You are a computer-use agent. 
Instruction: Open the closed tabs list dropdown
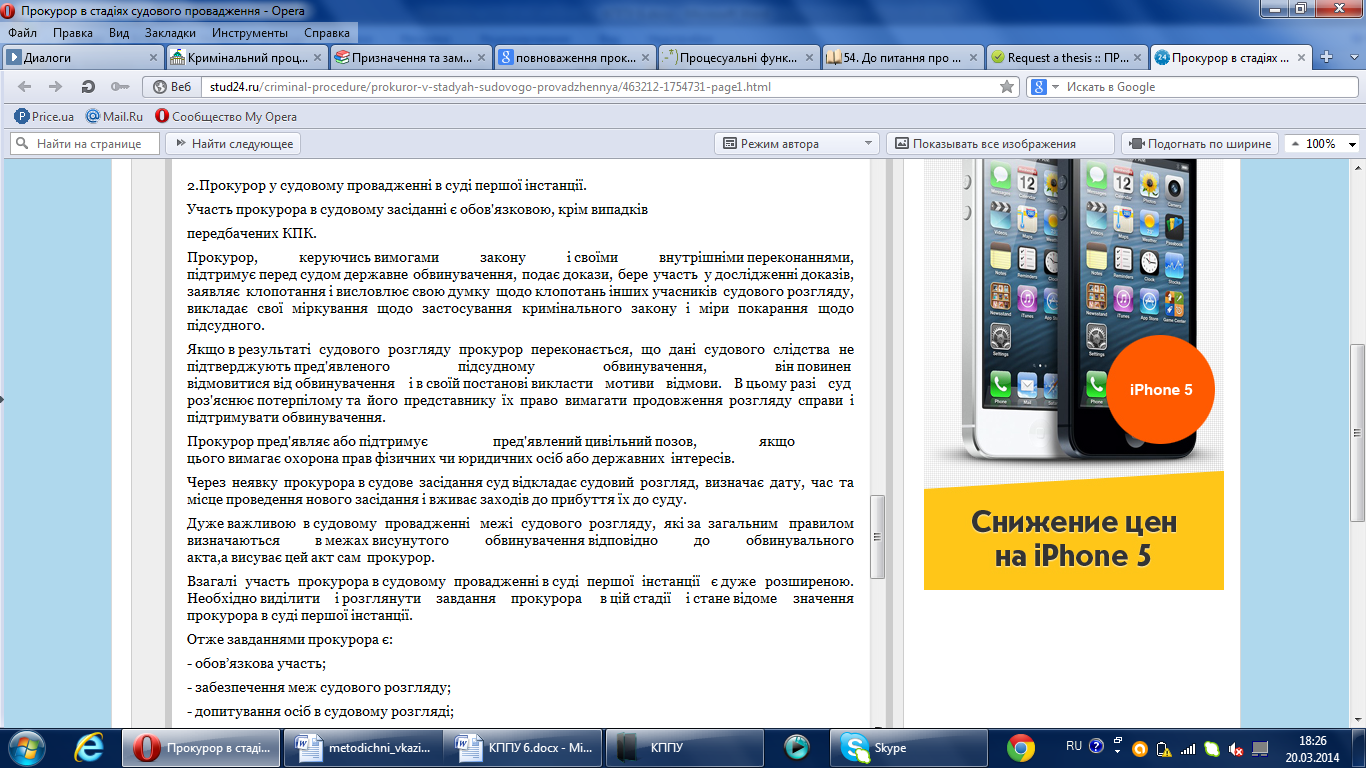coord(1353,57)
